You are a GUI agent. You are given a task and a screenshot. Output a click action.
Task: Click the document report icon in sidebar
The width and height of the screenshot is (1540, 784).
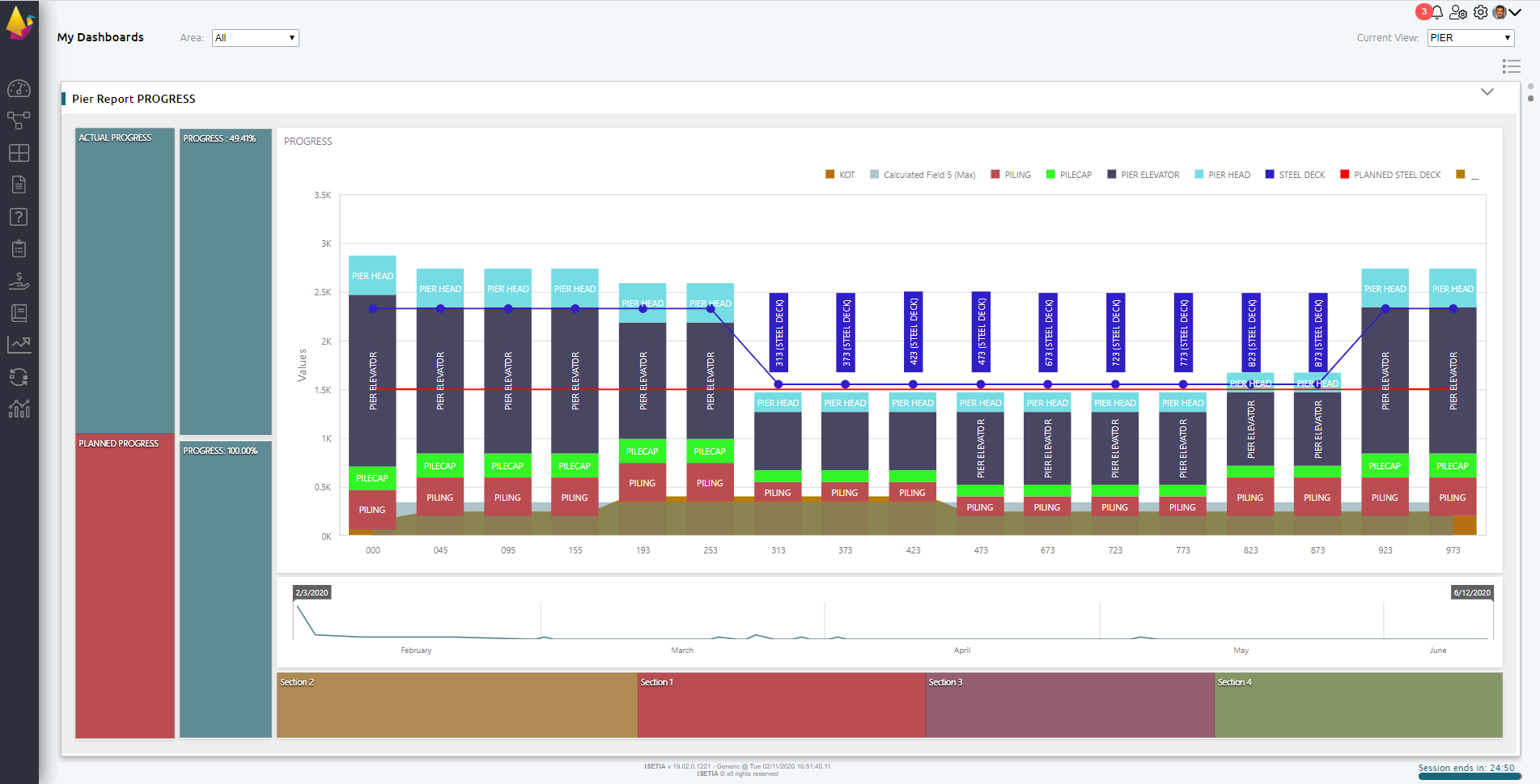point(19,184)
